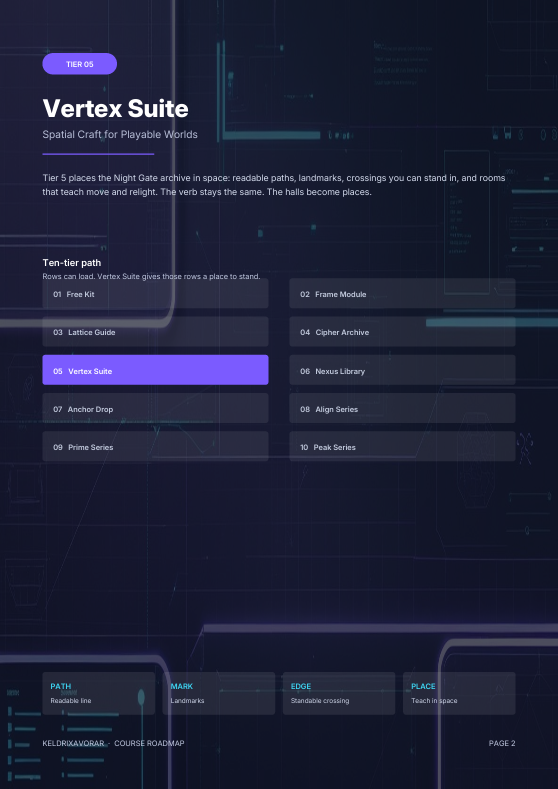Open the 02 Frame Module tier

click(x=402, y=293)
